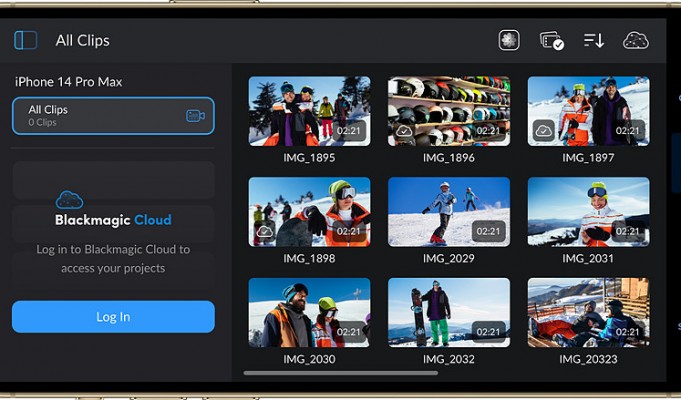Open the Blackmagic Cloud icon in toolbar

pos(636,40)
